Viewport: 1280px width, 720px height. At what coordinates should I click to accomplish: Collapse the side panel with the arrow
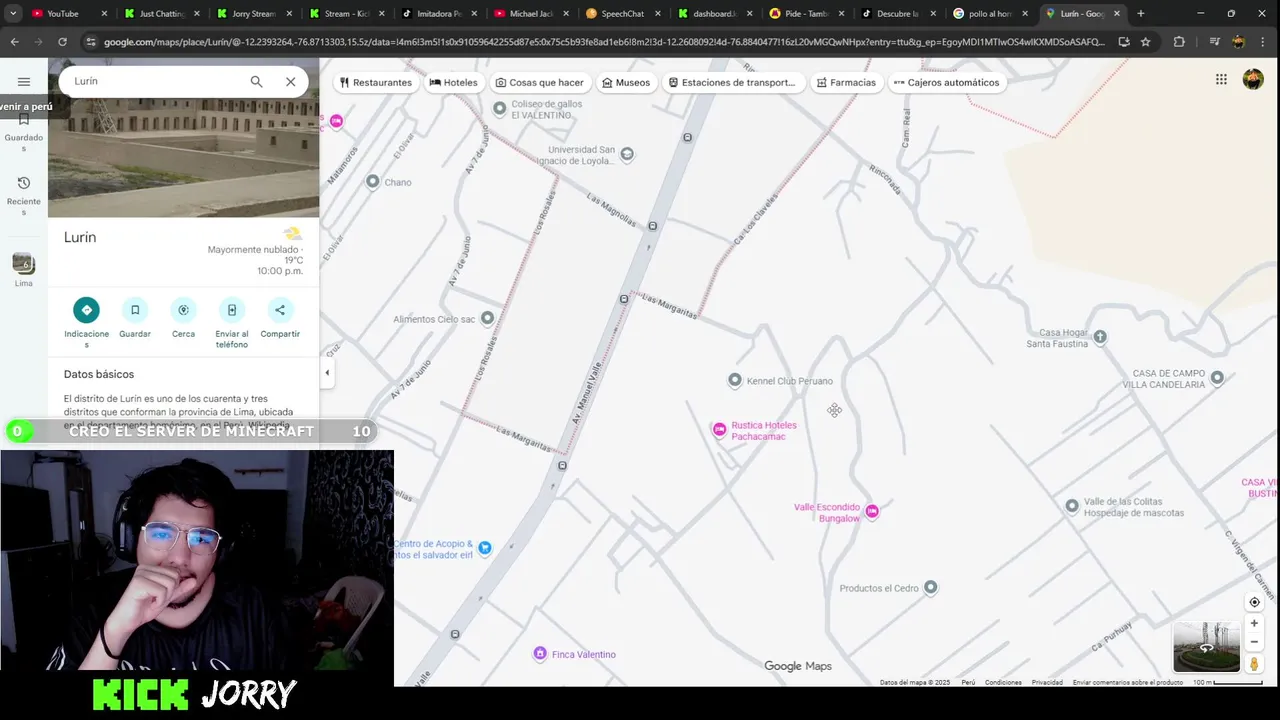click(x=327, y=373)
